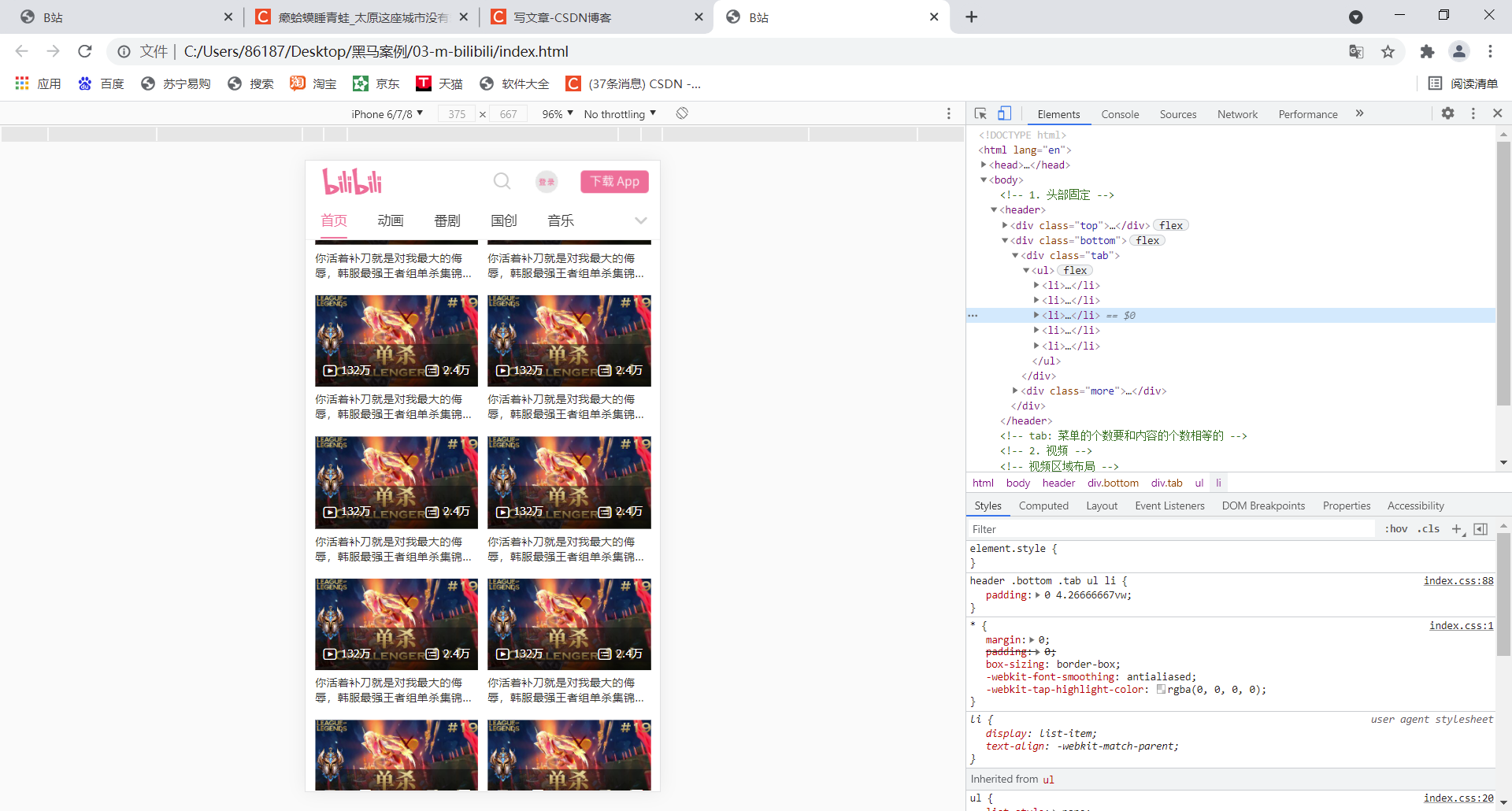Switch to Performance tab
1512x811 pixels.
1308,114
